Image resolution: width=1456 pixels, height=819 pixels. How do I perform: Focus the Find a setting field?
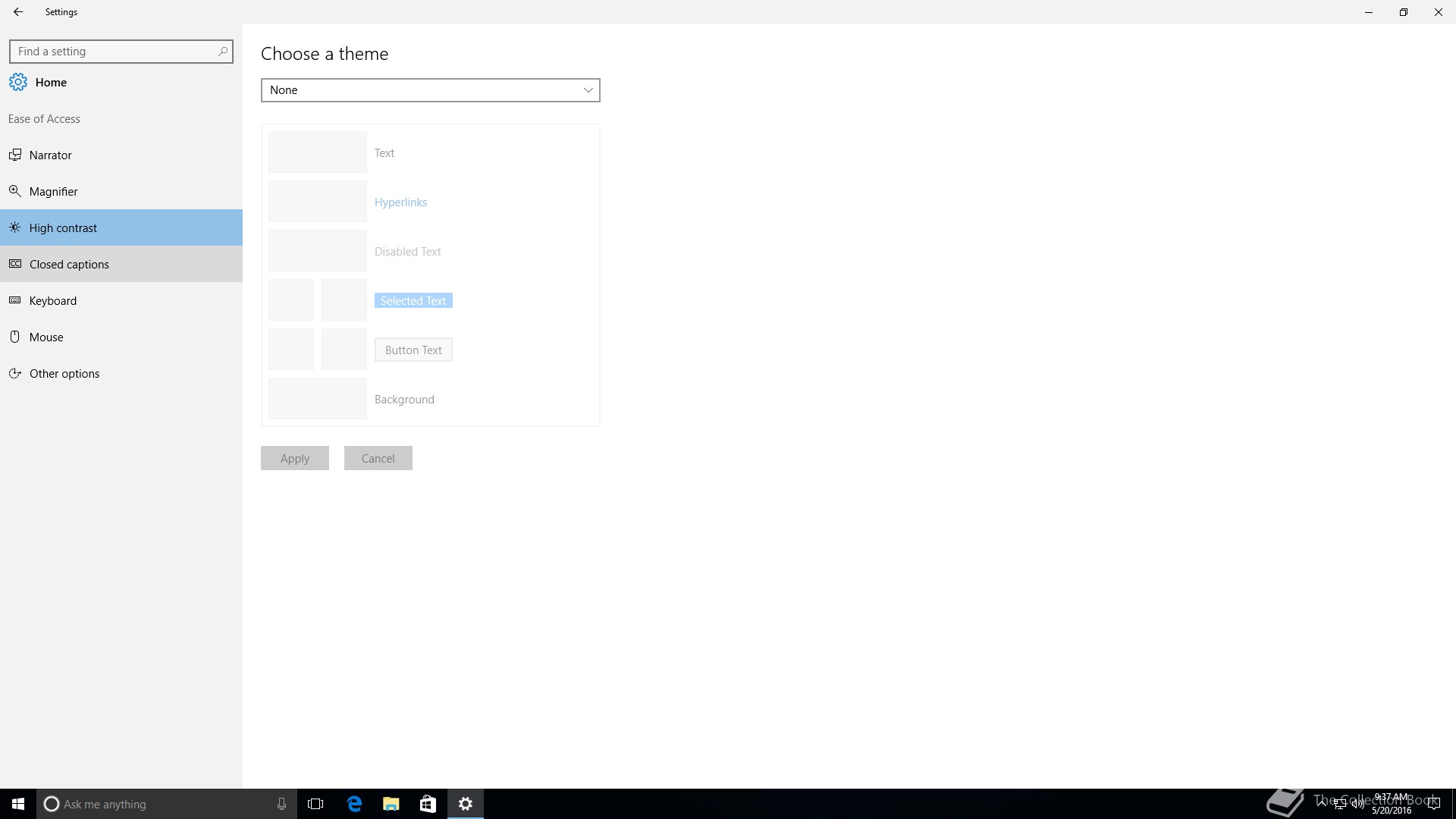[x=114, y=52]
